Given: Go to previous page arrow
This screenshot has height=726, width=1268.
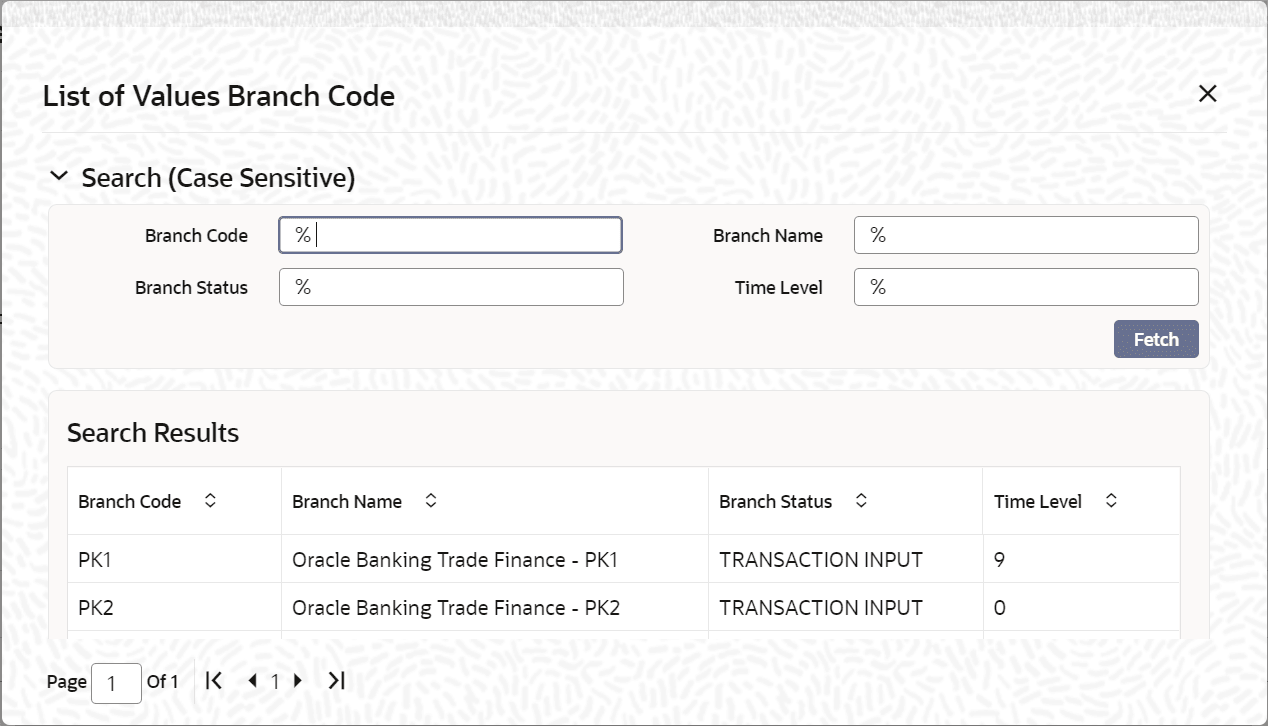Looking at the screenshot, I should (x=252, y=681).
